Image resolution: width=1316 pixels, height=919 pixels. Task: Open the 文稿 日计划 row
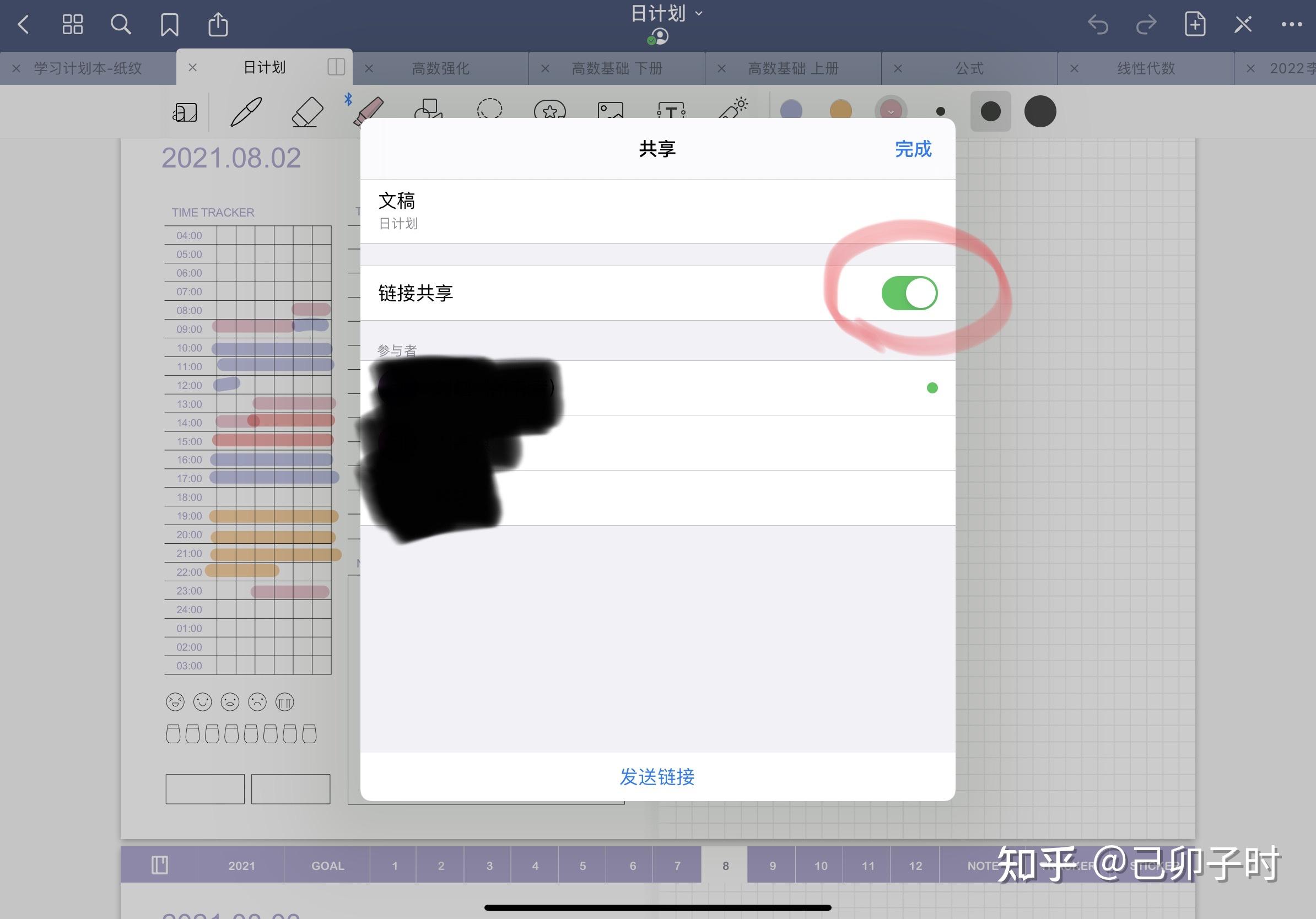657,212
